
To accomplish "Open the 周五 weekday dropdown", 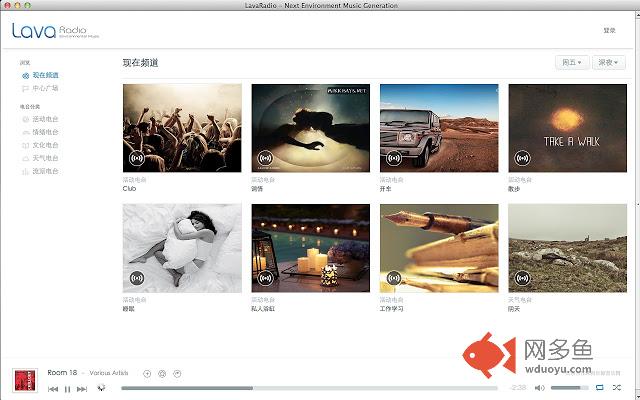I will 572,62.
